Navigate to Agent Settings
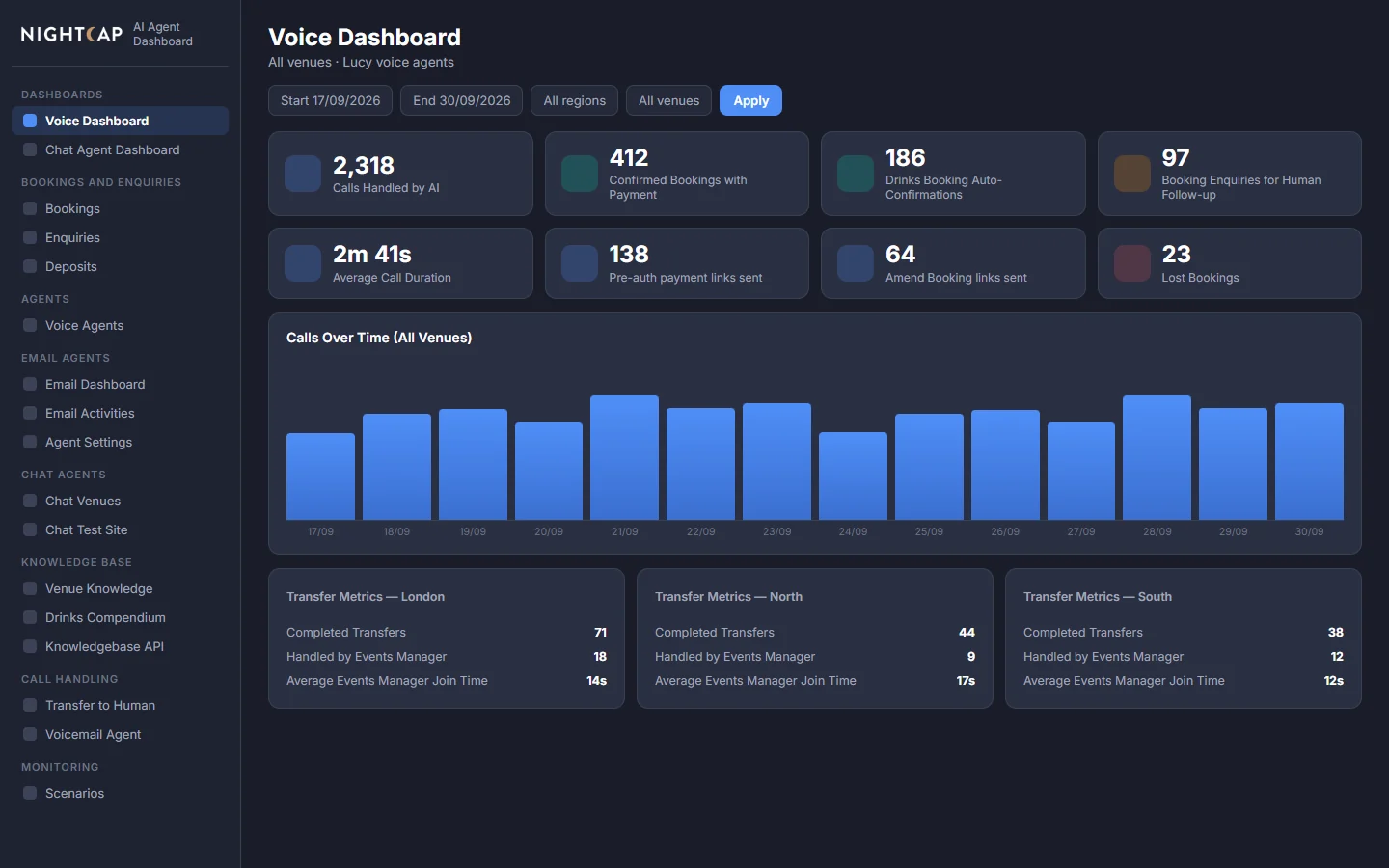1389x868 pixels. click(120, 442)
